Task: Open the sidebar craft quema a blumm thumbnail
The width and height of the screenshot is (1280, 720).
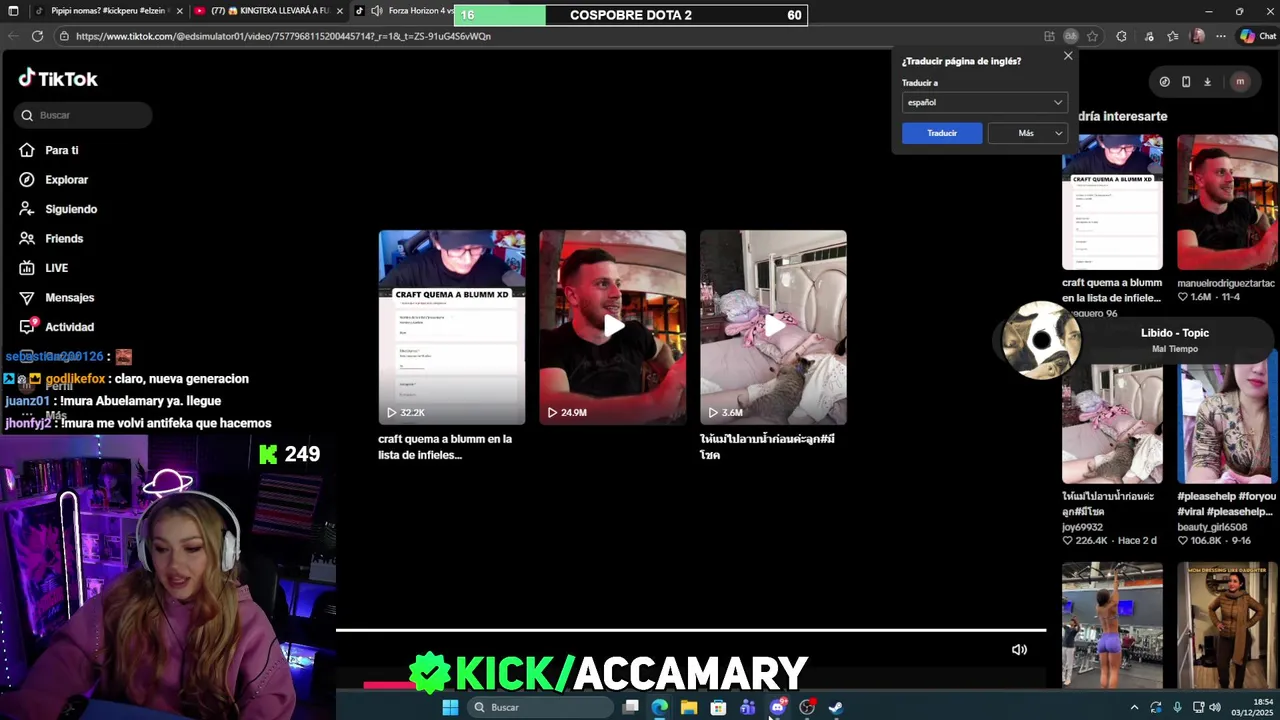Action: [x=1112, y=203]
